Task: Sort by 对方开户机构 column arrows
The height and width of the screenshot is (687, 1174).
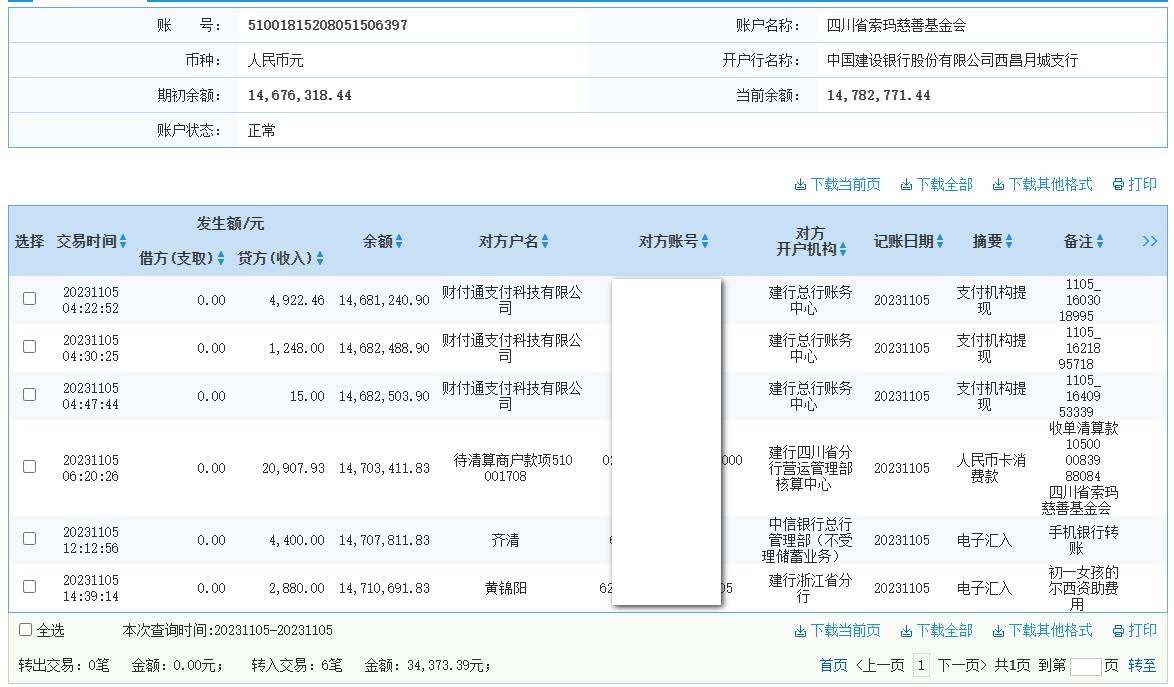Action: pos(843,249)
